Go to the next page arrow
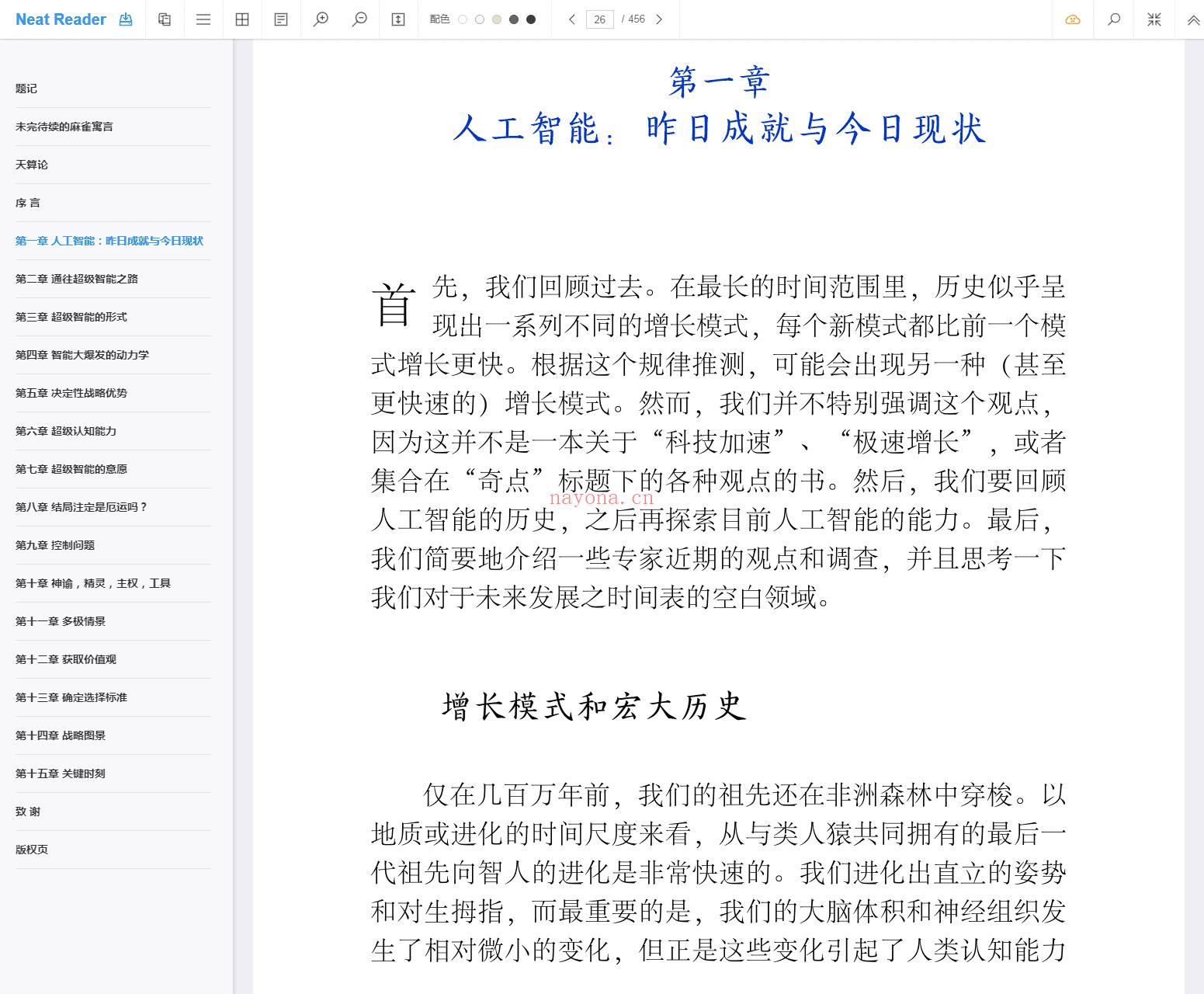The width and height of the screenshot is (1204, 994). tap(659, 19)
